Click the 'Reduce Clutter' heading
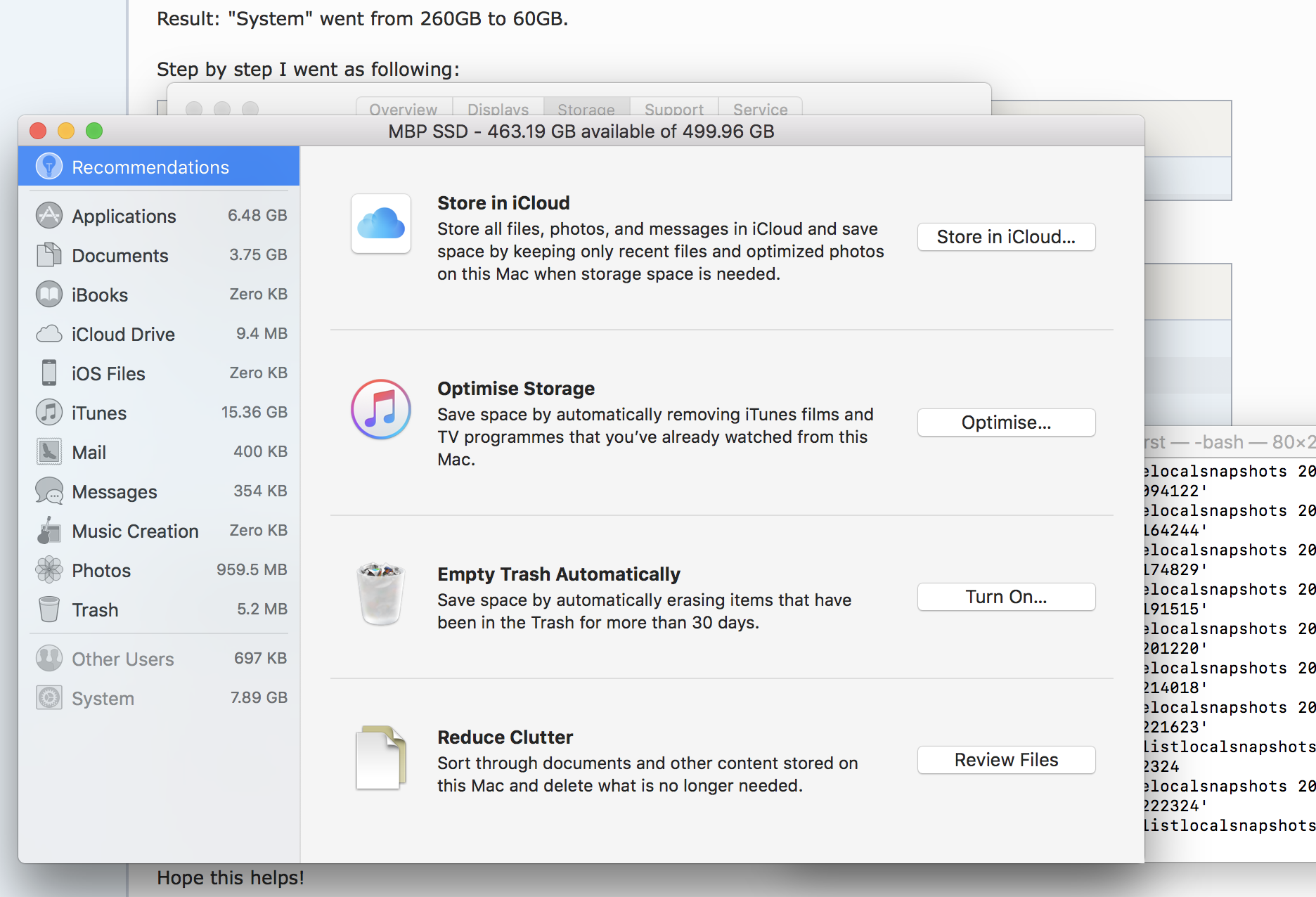The height and width of the screenshot is (897, 1316). [505, 737]
